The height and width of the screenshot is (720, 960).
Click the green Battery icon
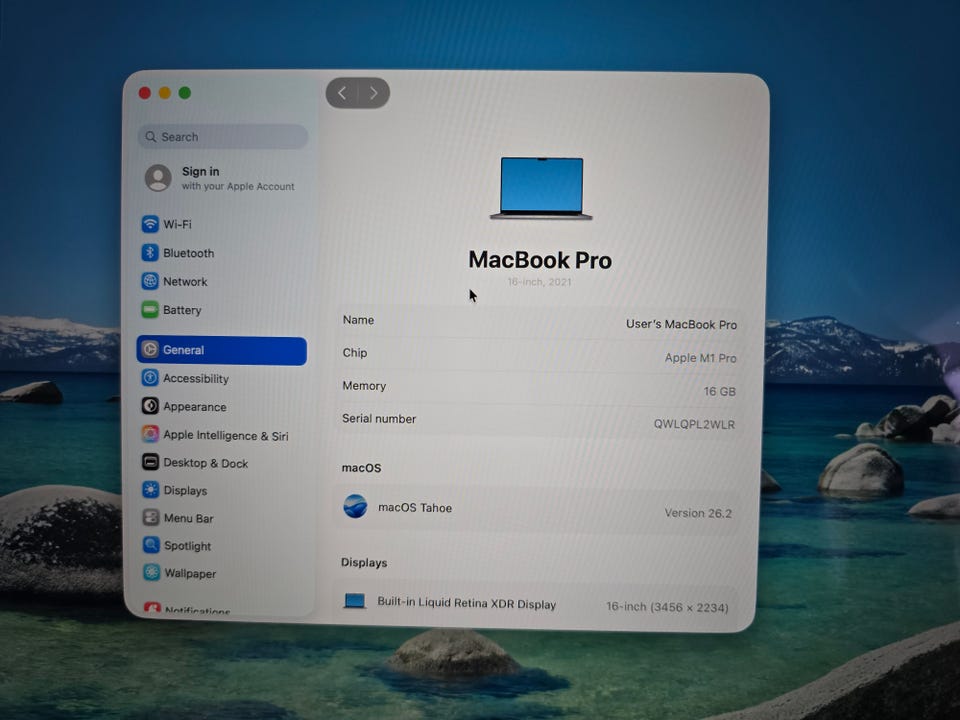click(150, 310)
